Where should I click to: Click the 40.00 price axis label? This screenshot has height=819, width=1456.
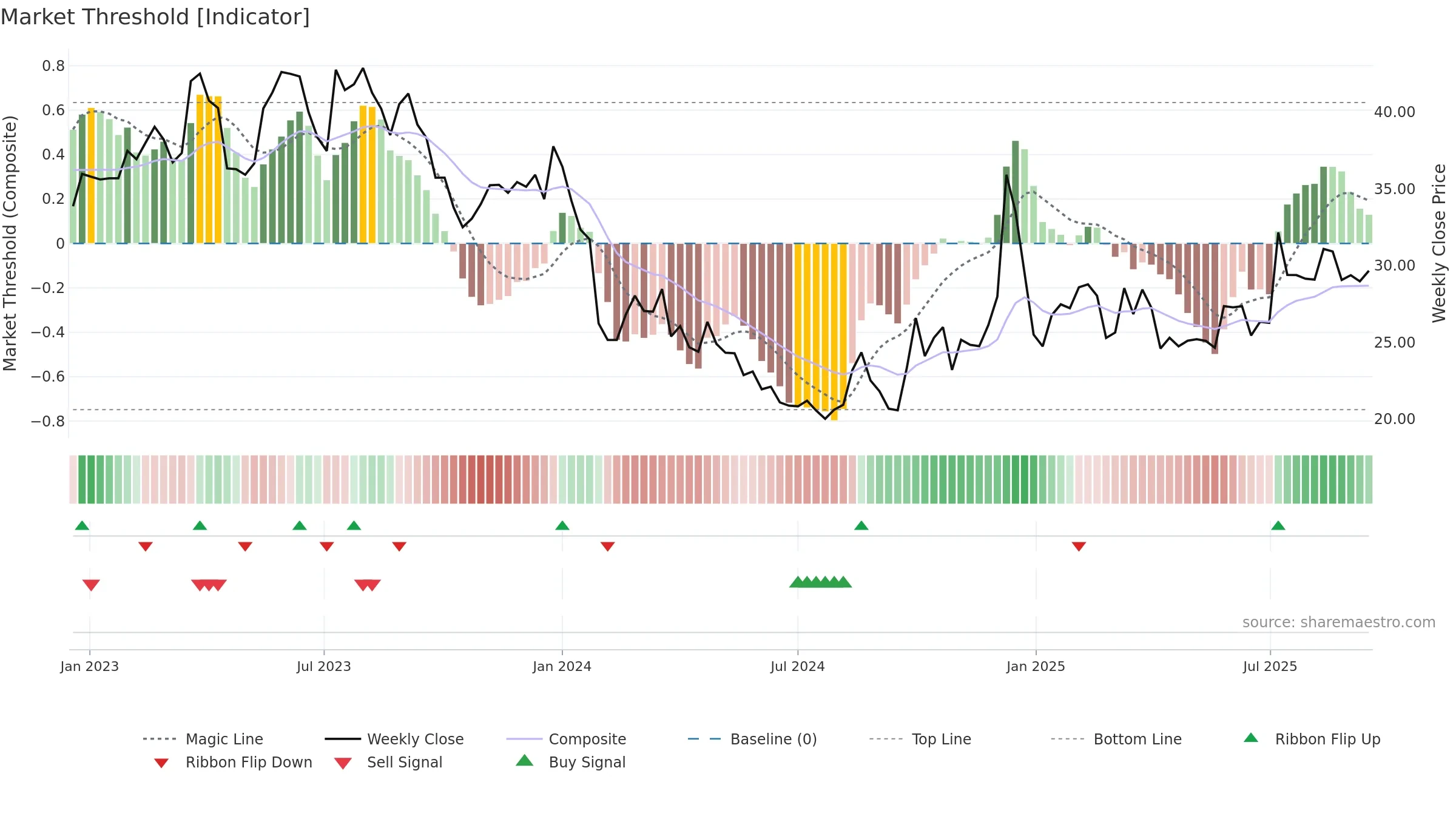pos(1395,112)
